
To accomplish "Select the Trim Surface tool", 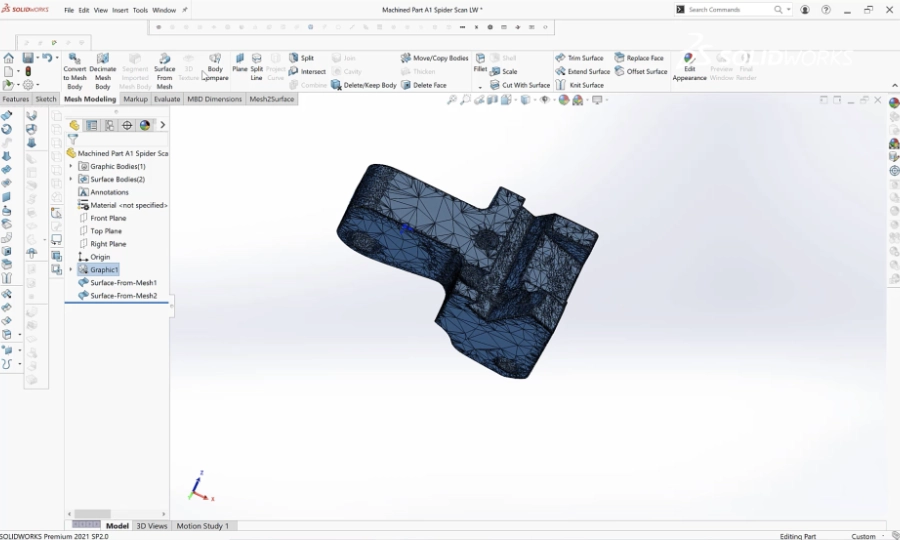I will pyautogui.click(x=579, y=58).
